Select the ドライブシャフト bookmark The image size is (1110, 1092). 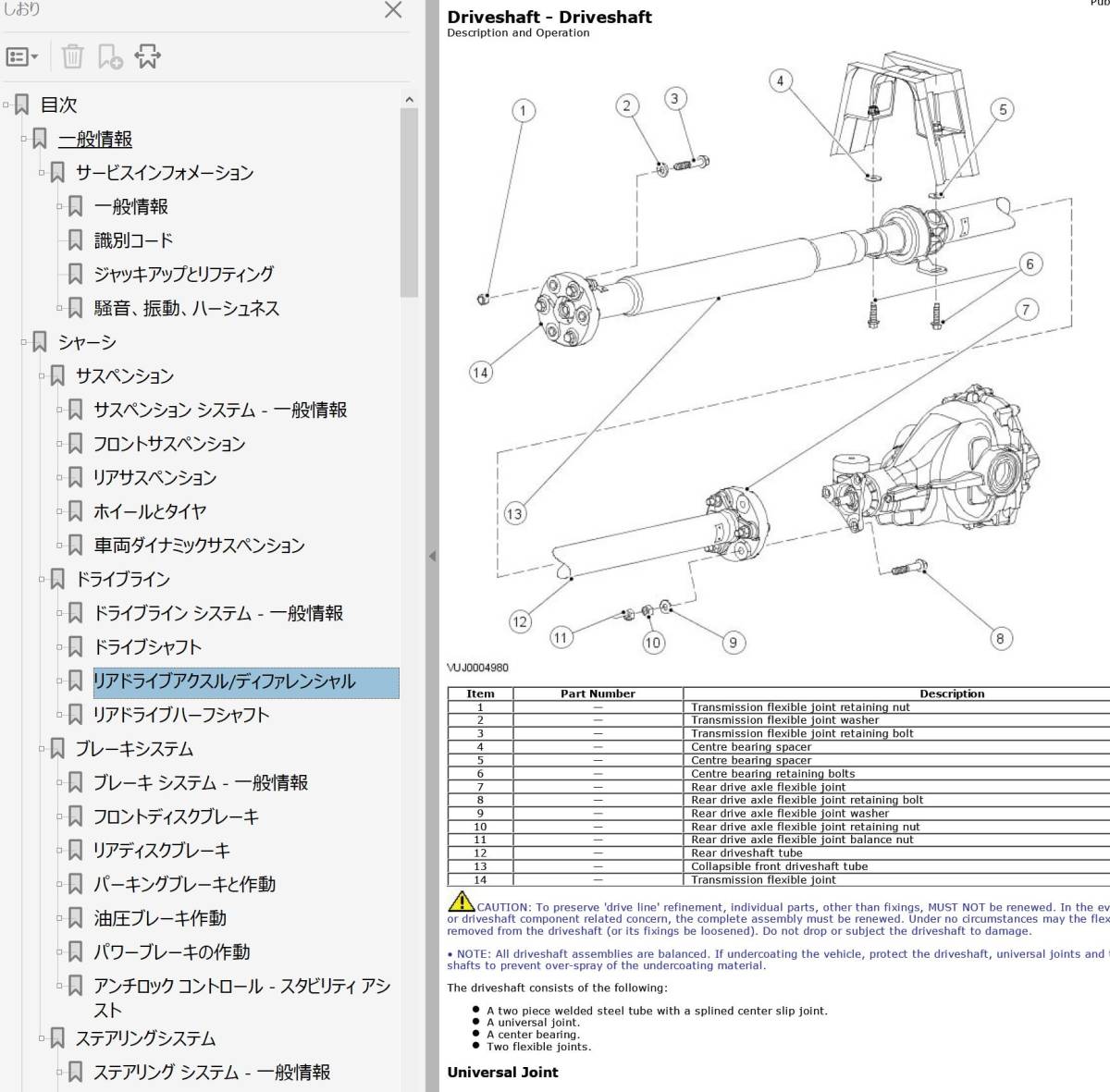click(x=147, y=647)
